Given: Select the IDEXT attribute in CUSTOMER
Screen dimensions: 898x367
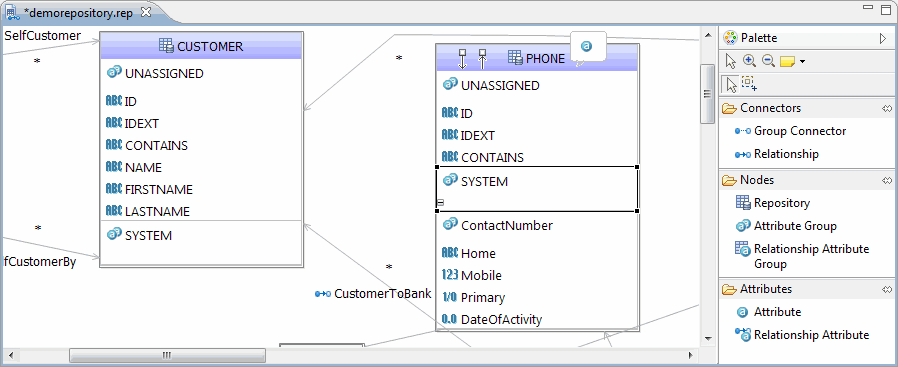Looking at the screenshot, I should click(x=132, y=123).
